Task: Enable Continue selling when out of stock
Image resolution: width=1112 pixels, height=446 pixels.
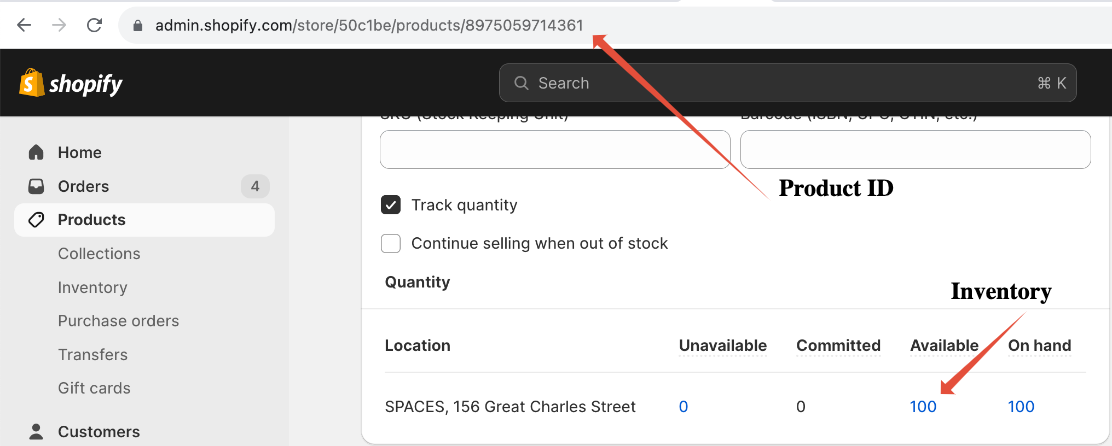Action: 391,243
